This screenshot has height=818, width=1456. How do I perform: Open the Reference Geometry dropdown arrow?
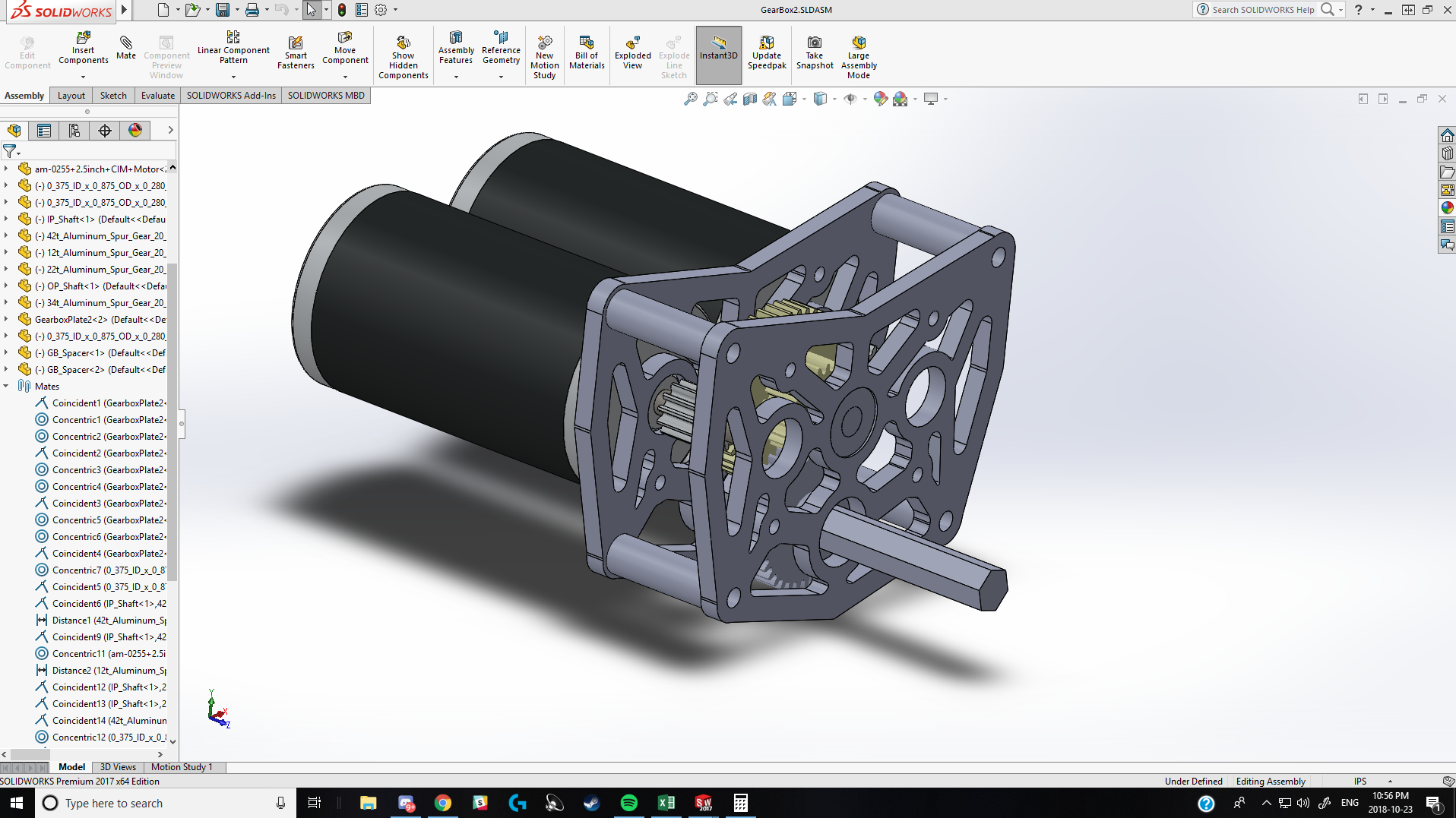pyautogui.click(x=501, y=77)
